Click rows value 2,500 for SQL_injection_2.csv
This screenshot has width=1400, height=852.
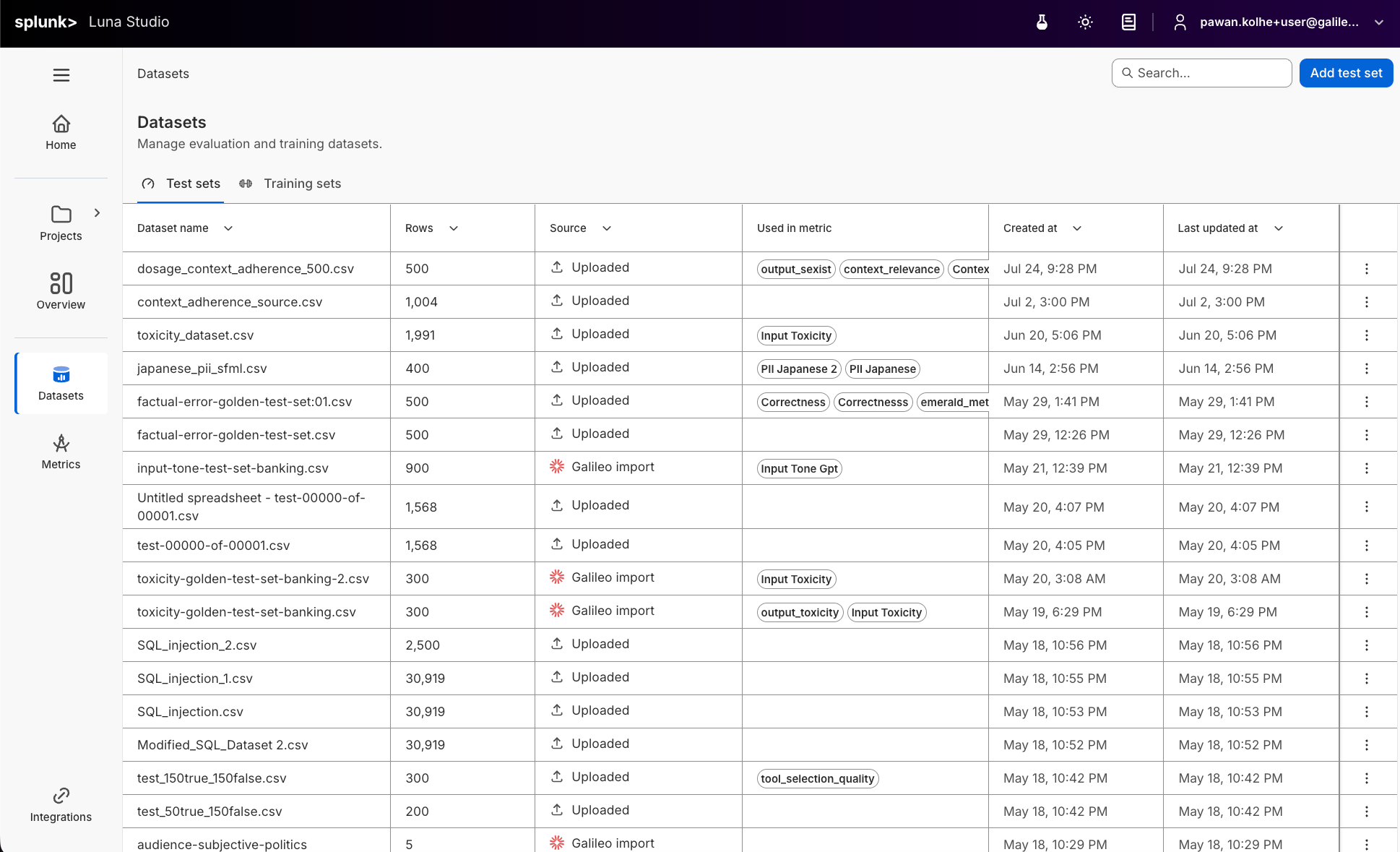(423, 645)
